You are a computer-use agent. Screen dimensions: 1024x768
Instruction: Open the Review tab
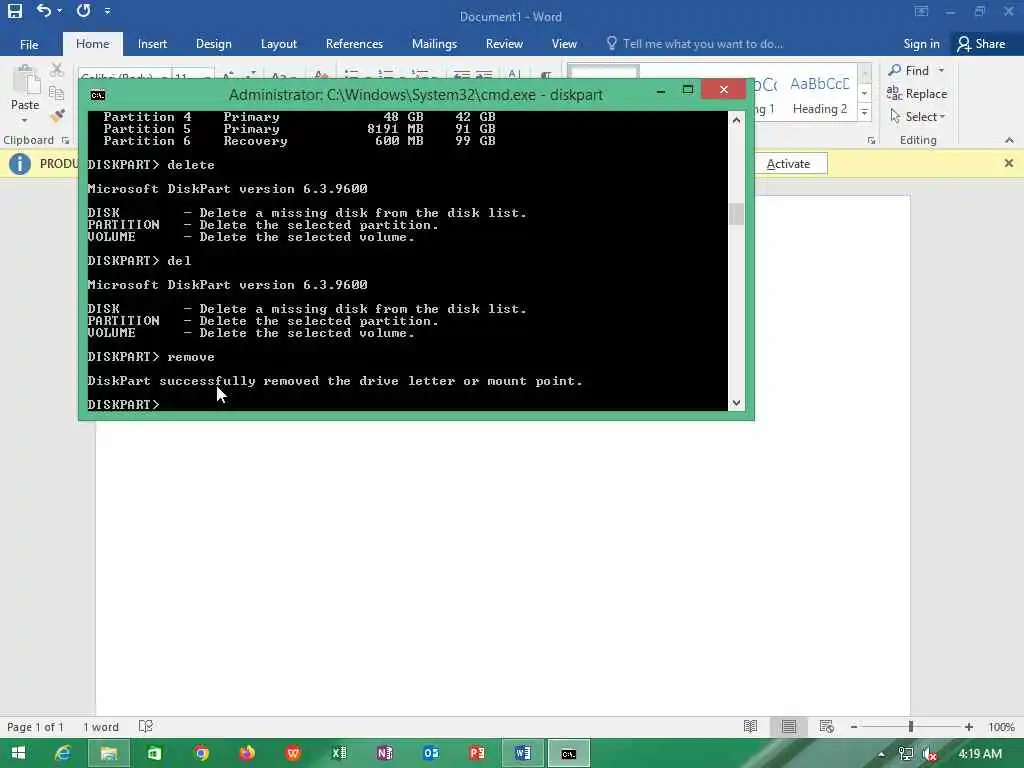coord(504,44)
